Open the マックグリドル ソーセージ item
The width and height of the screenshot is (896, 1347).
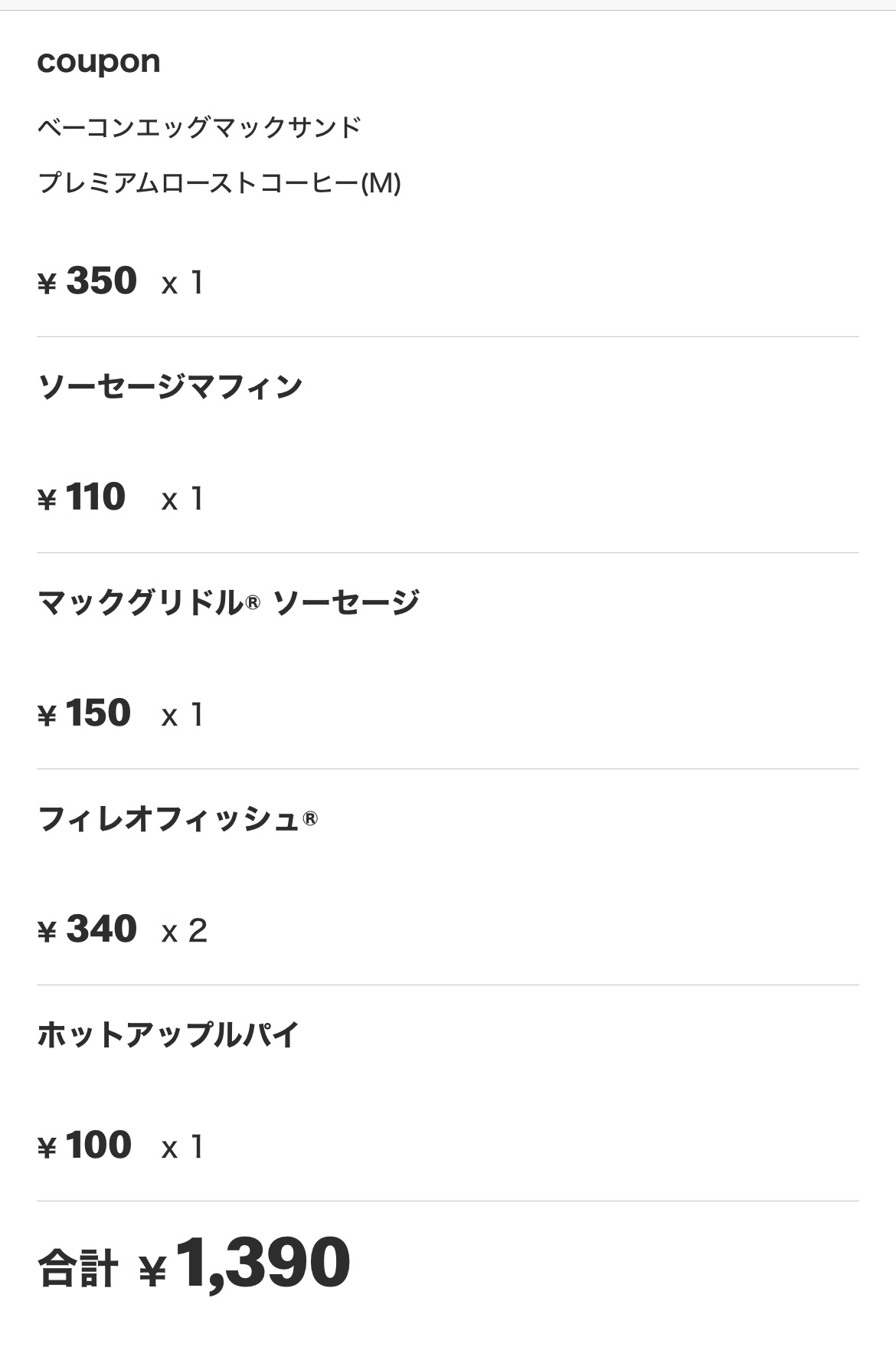(228, 602)
